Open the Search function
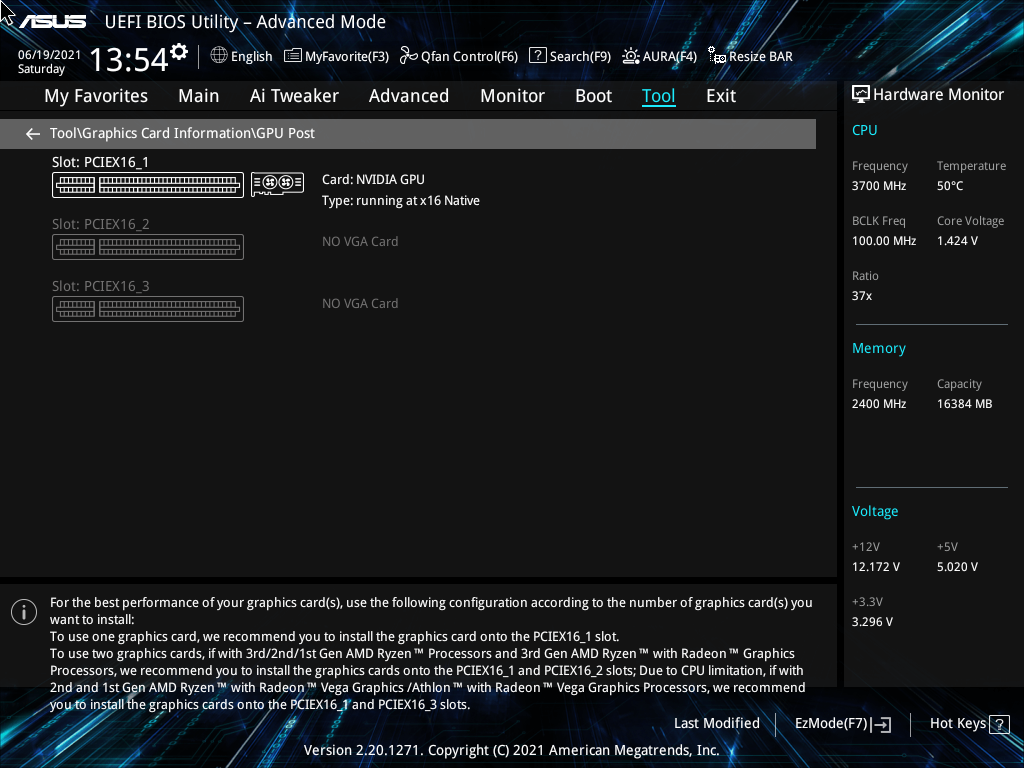 pos(569,56)
